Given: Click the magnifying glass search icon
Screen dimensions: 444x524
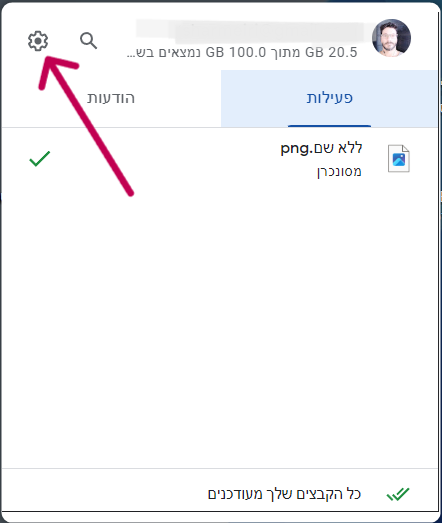Looking at the screenshot, I should [x=89, y=41].
